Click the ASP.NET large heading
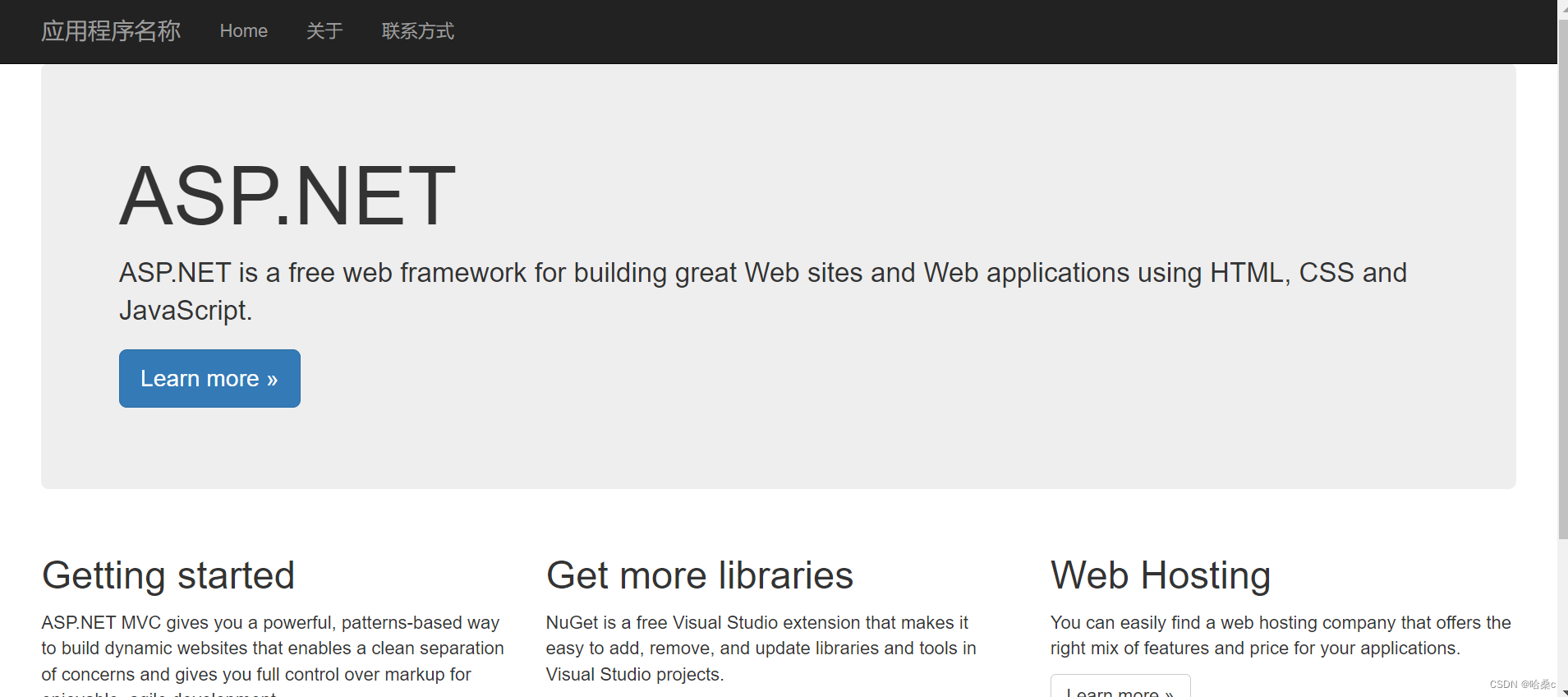This screenshot has width=1568, height=697. point(287,196)
